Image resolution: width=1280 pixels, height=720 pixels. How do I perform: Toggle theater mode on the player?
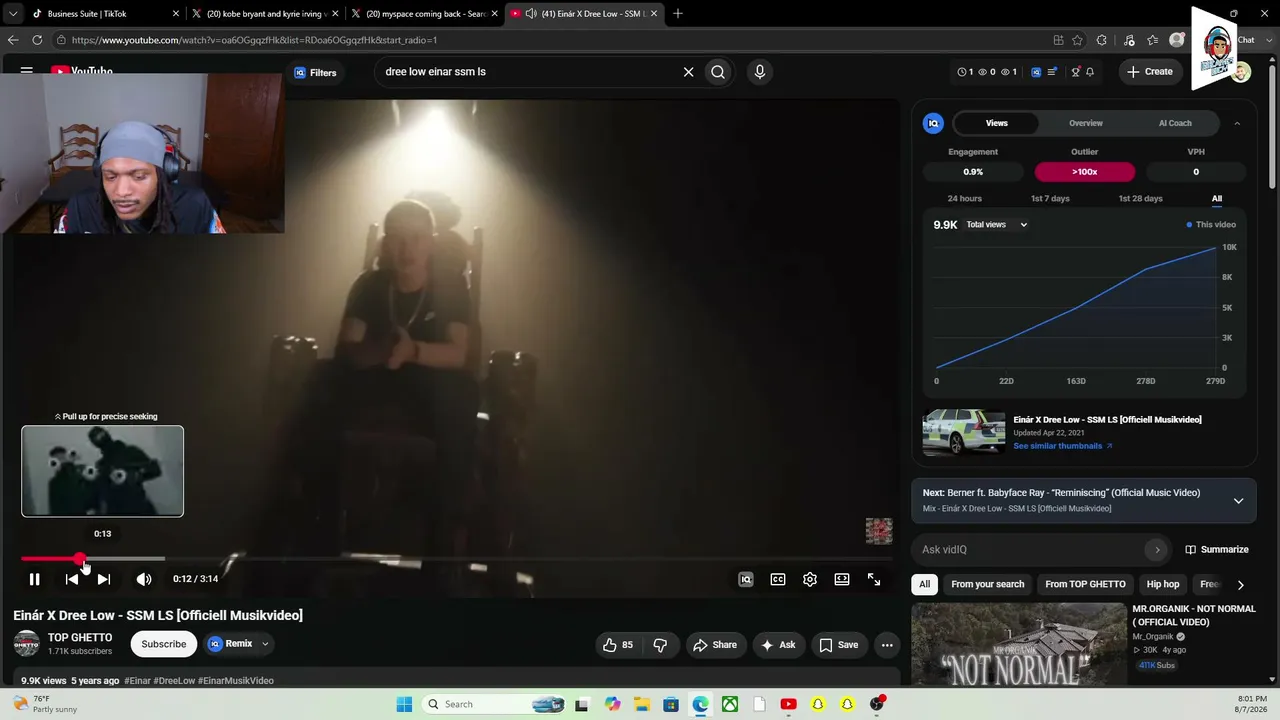pyautogui.click(x=842, y=579)
